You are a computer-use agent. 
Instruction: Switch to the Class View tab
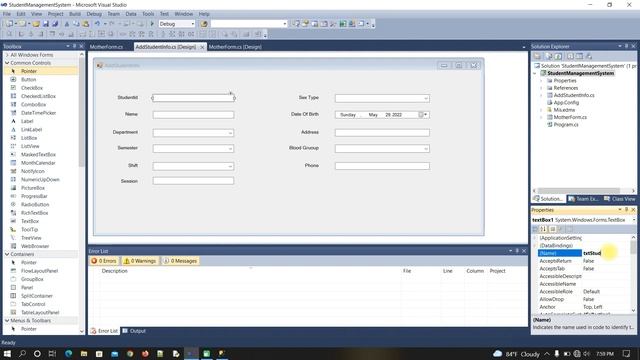click(x=620, y=199)
